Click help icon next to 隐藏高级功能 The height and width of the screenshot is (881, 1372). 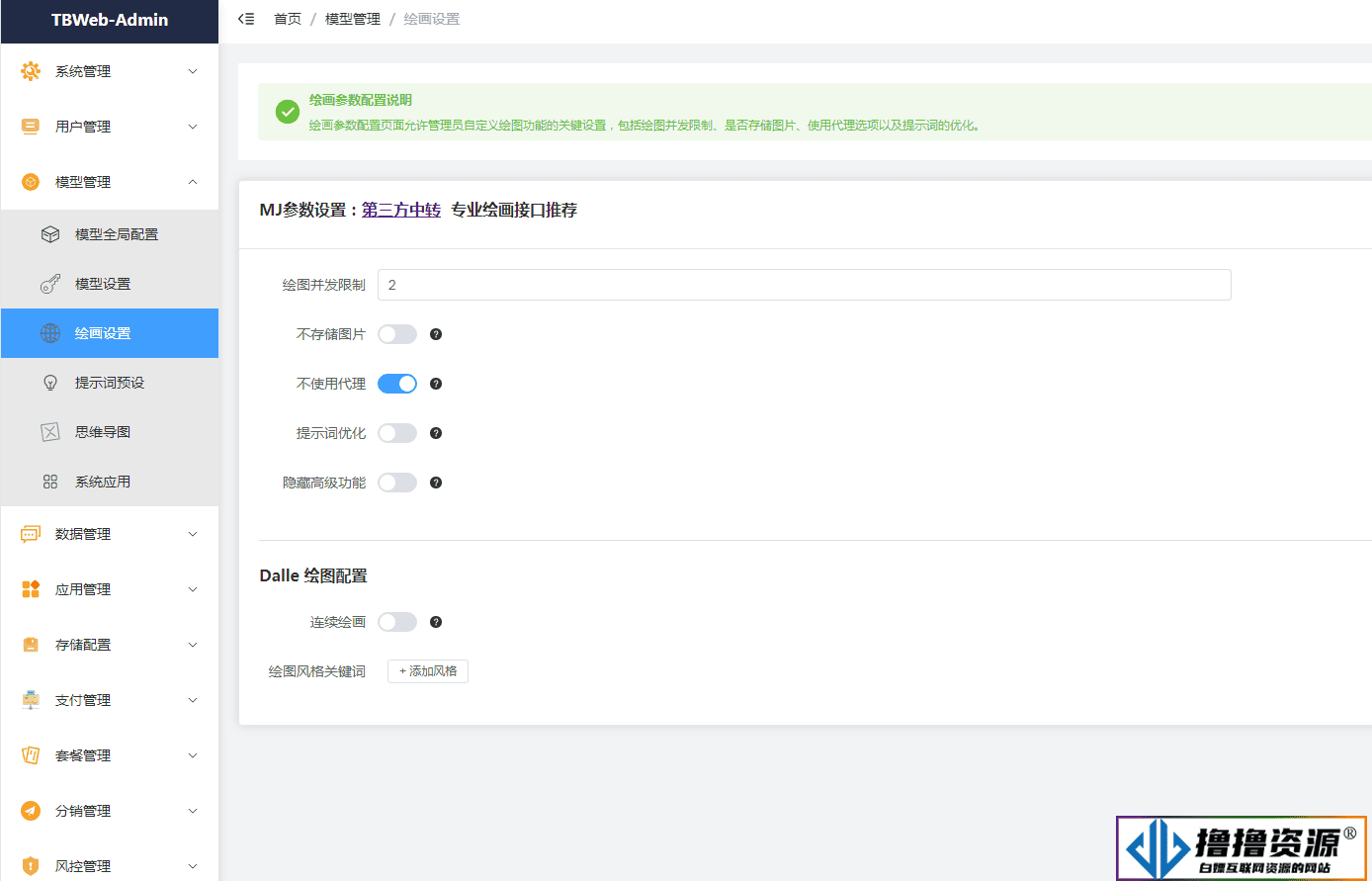coord(436,483)
